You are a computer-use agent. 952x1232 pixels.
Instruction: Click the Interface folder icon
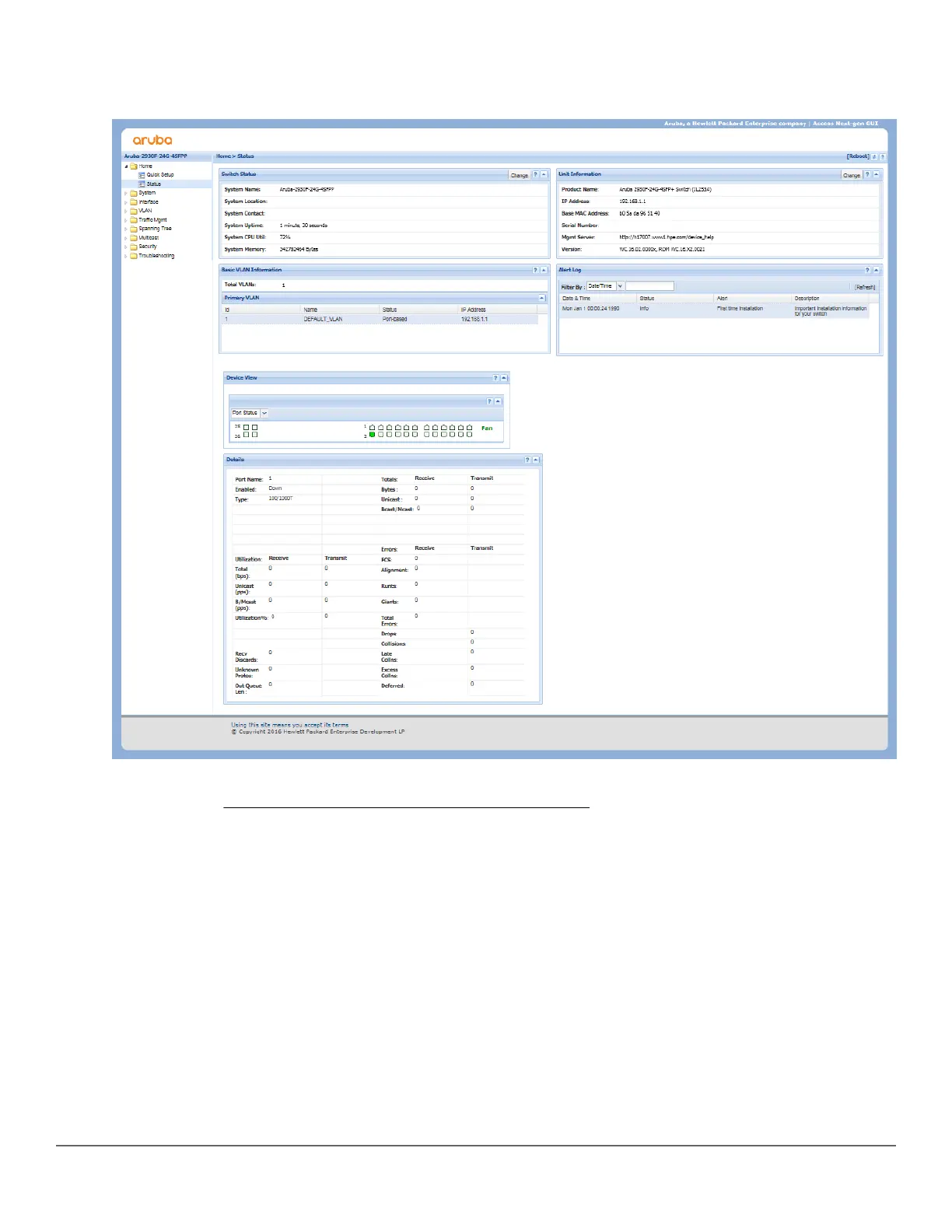click(134, 202)
